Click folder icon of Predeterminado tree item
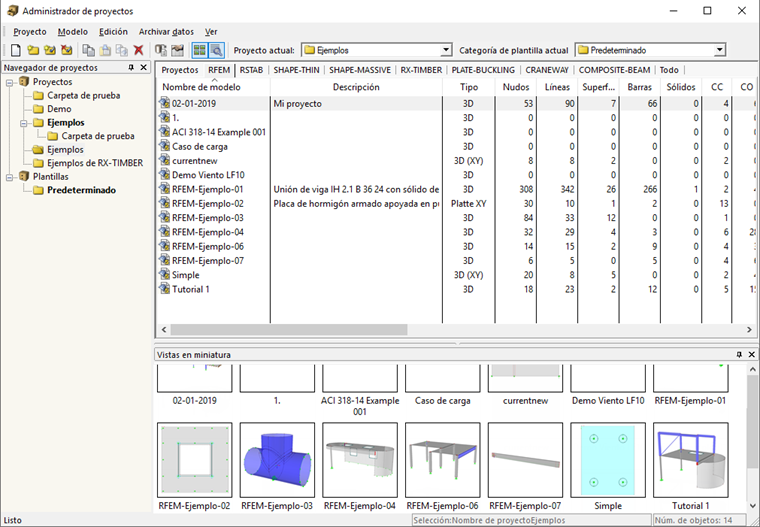 tap(38, 190)
